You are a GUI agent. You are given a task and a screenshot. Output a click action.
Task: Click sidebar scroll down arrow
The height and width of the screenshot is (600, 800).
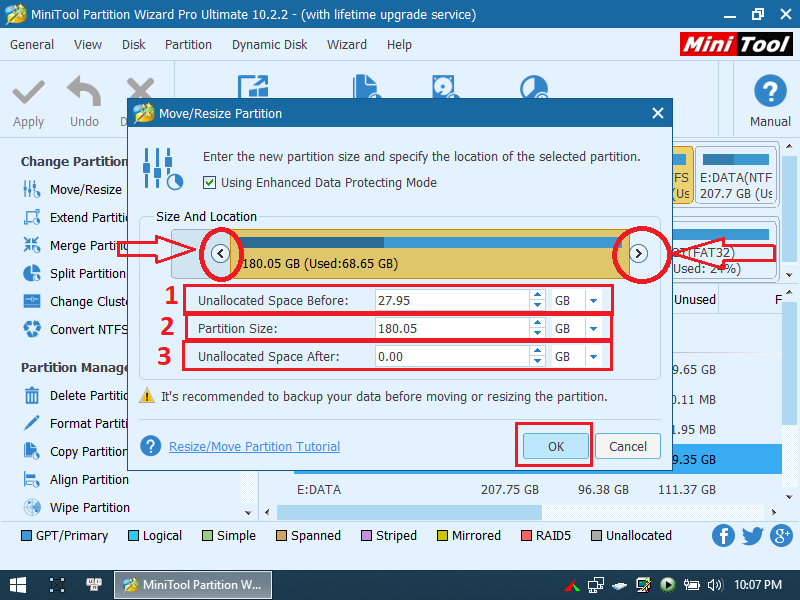[248, 513]
